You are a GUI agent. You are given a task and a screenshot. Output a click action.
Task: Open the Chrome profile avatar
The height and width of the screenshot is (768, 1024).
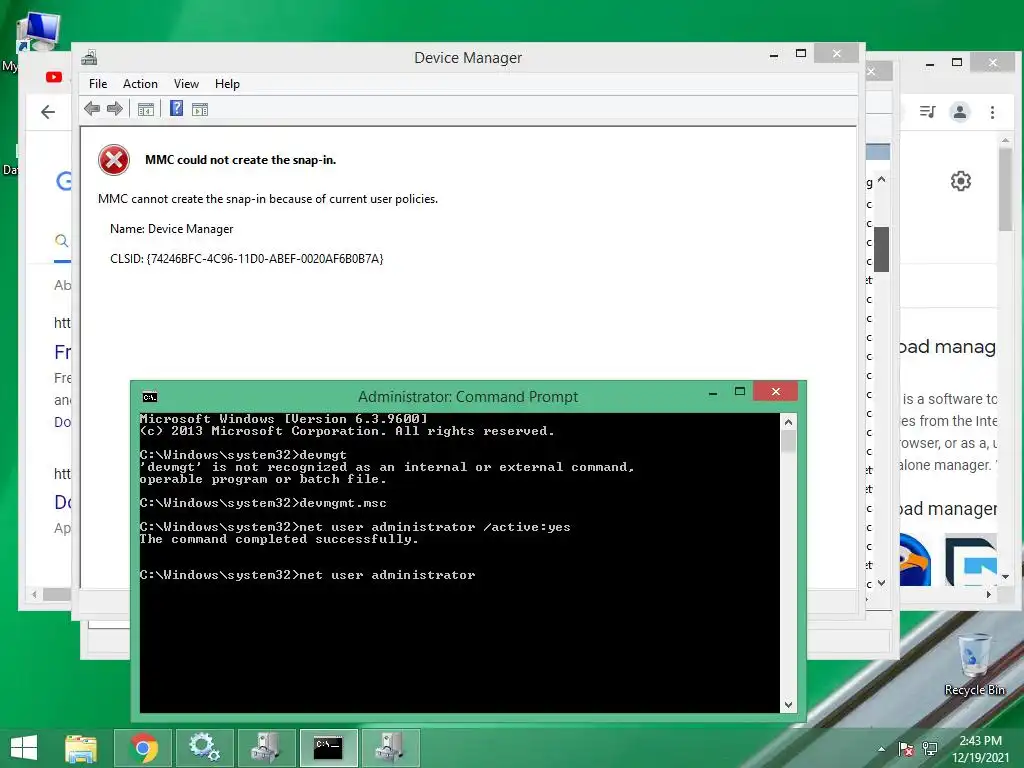[x=959, y=112]
